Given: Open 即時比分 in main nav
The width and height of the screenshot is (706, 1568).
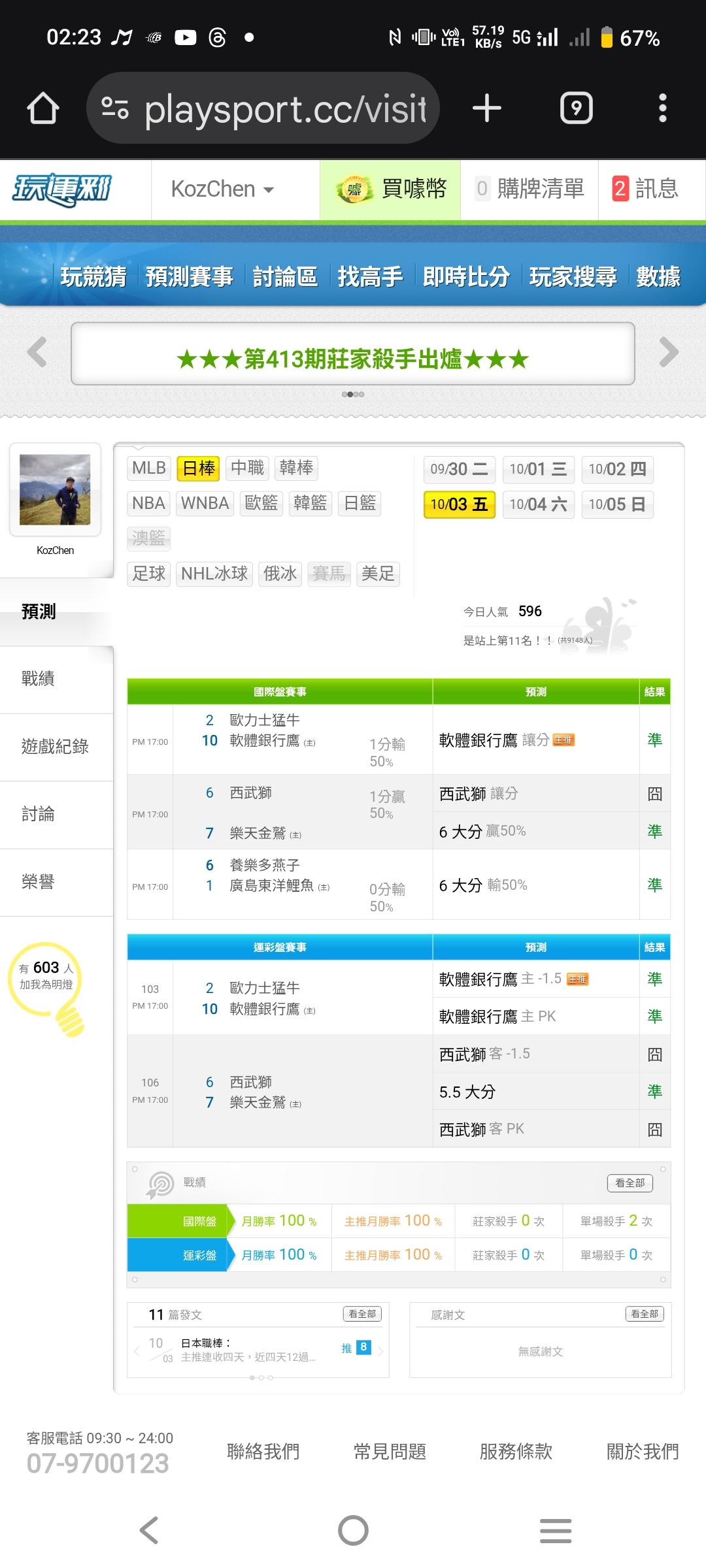Looking at the screenshot, I should coord(466,276).
